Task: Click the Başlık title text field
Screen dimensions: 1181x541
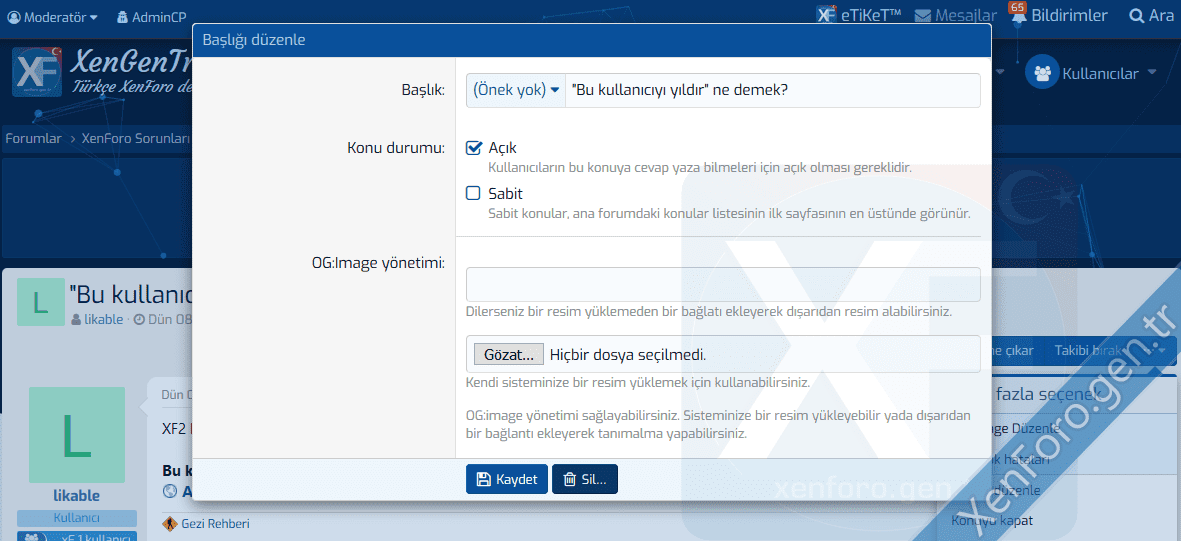Action: pyautogui.click(x=771, y=90)
